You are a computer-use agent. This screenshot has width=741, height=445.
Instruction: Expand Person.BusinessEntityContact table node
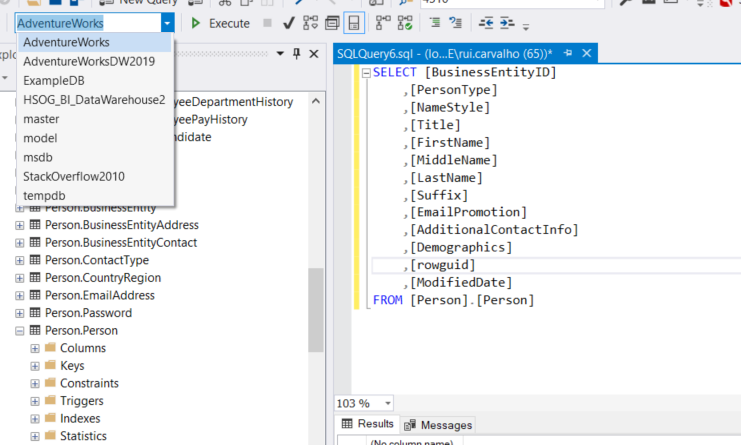pyautogui.click(x=19, y=243)
